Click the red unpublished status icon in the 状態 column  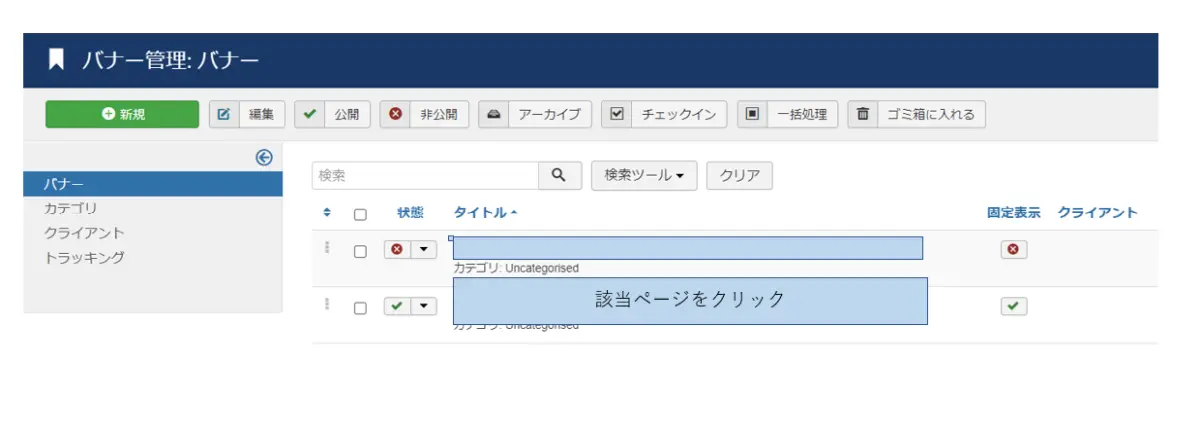(x=397, y=250)
